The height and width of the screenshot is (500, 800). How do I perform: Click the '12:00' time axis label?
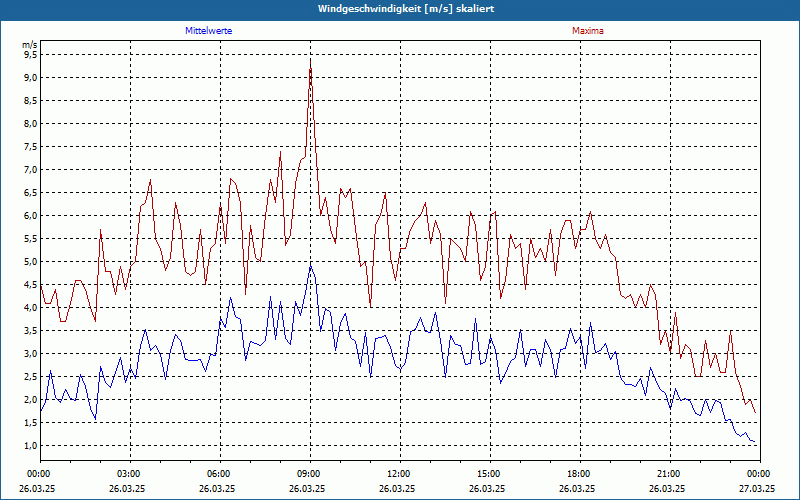401,474
